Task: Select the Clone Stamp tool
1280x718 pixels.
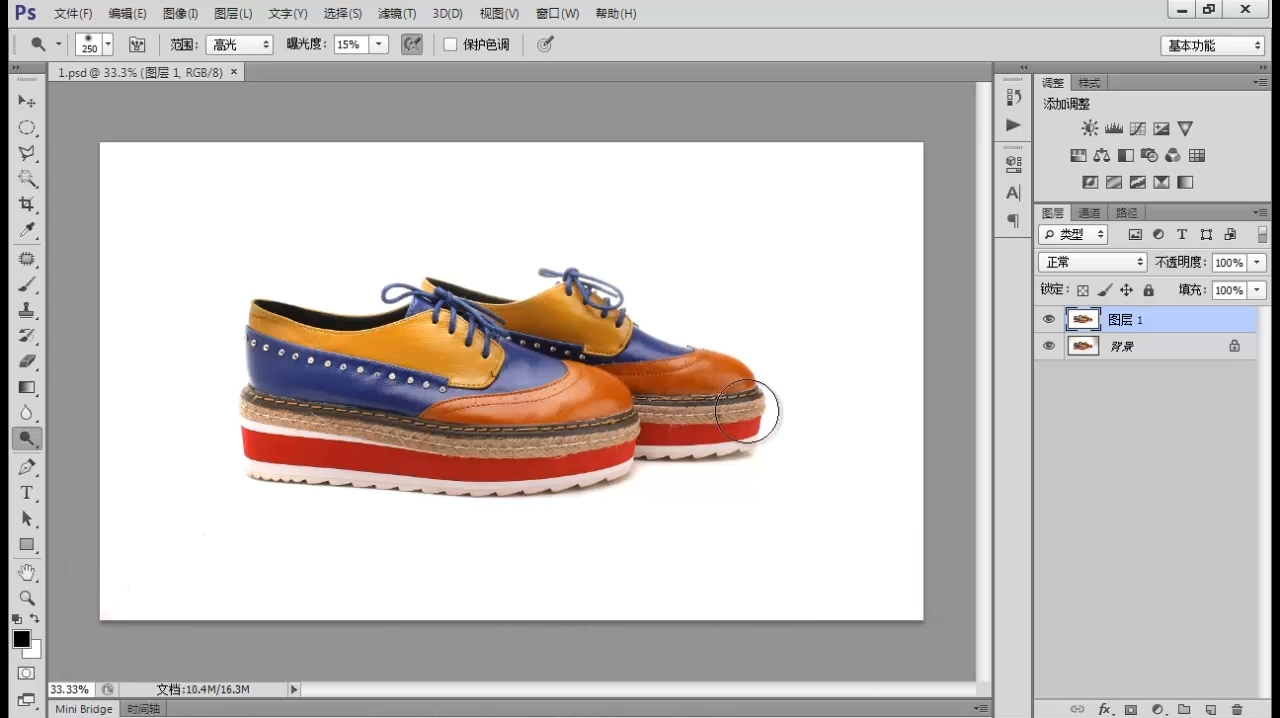Action: 27,310
